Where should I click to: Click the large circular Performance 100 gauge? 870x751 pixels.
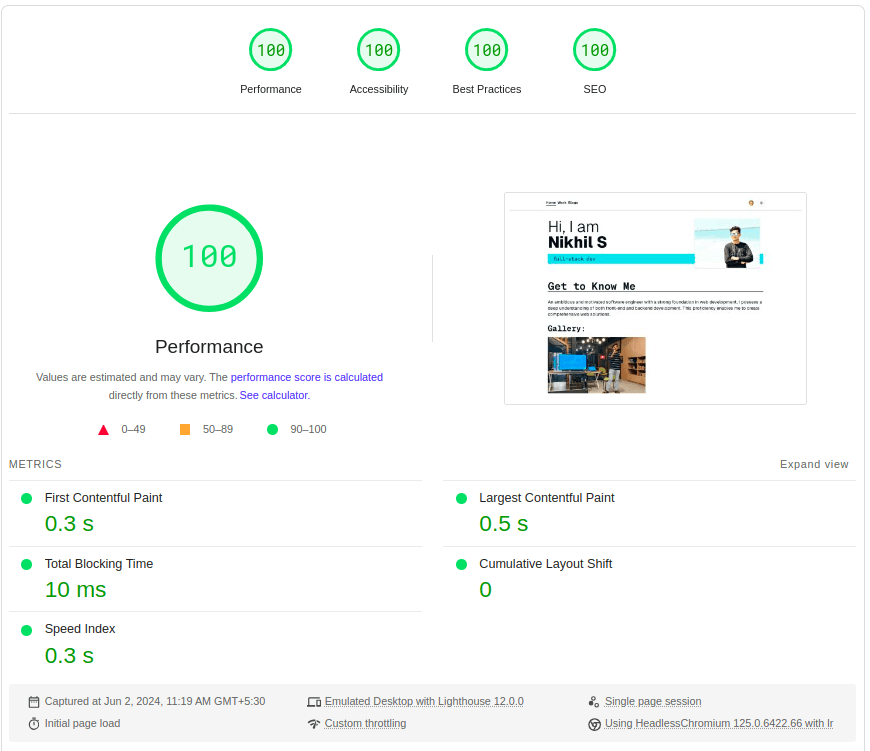tap(209, 258)
